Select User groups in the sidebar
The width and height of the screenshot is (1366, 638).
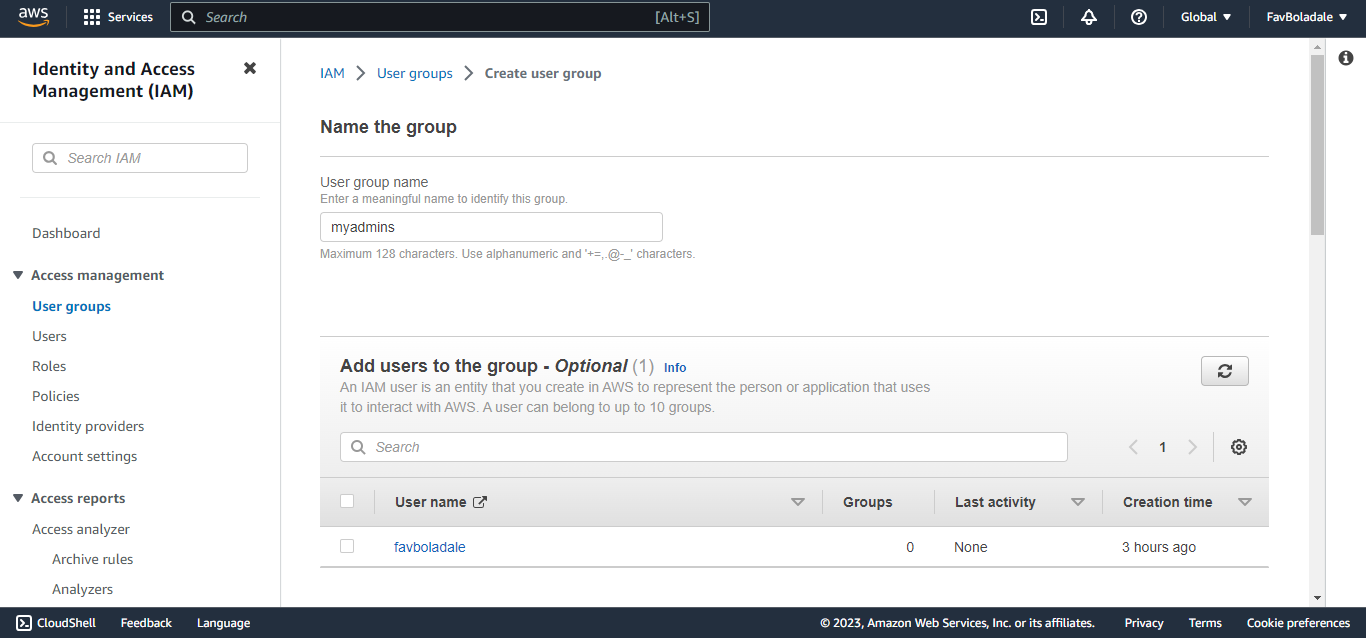71,306
